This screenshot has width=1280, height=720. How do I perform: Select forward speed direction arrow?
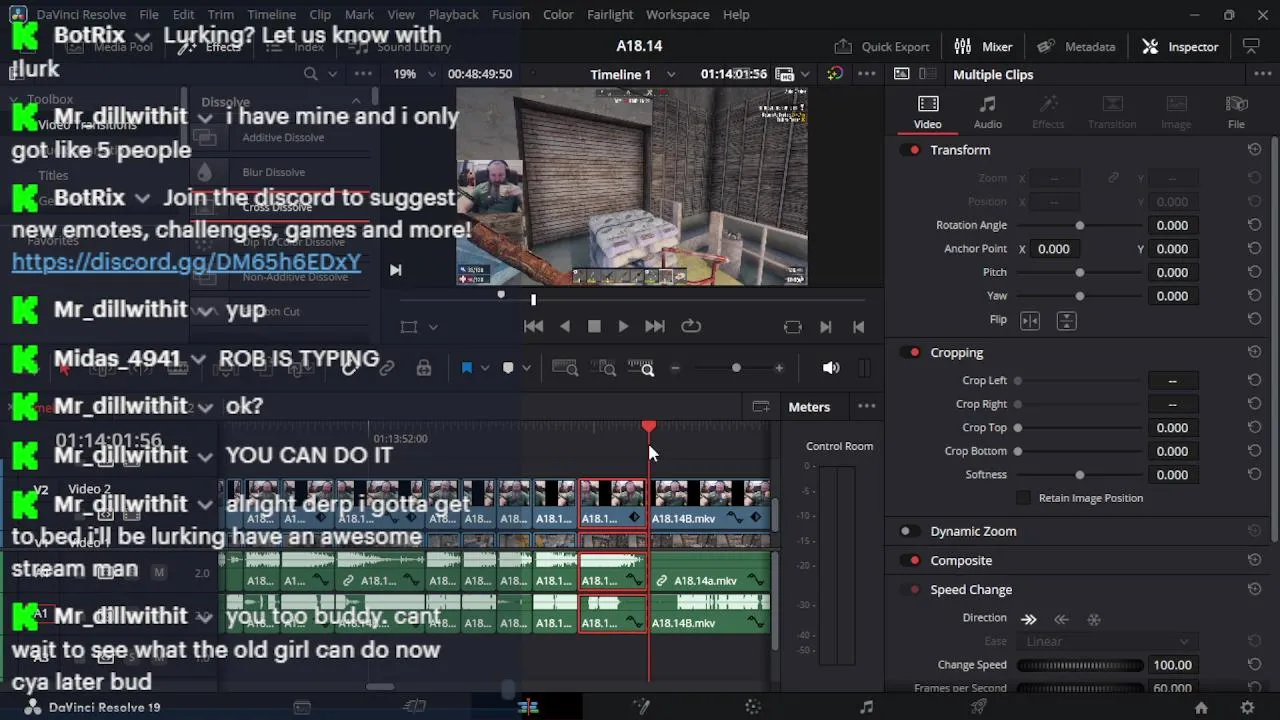click(1029, 619)
